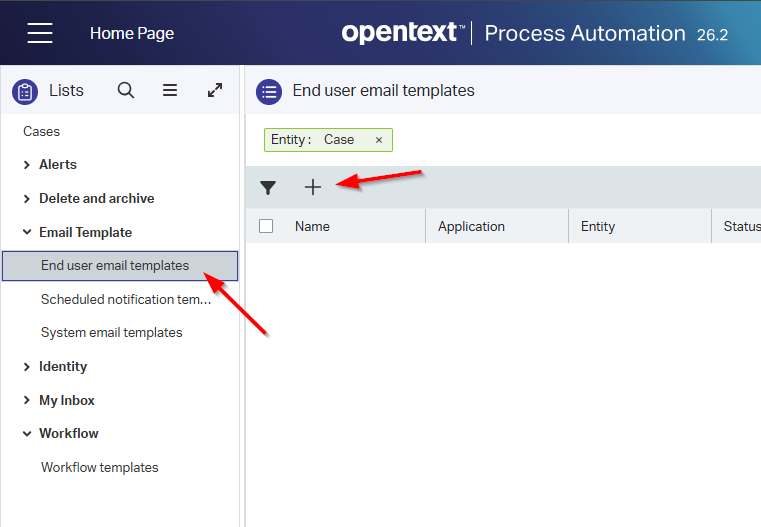This screenshot has height=527, width=761.
Task: Expand the Delete and archive node
Action: tap(27, 199)
